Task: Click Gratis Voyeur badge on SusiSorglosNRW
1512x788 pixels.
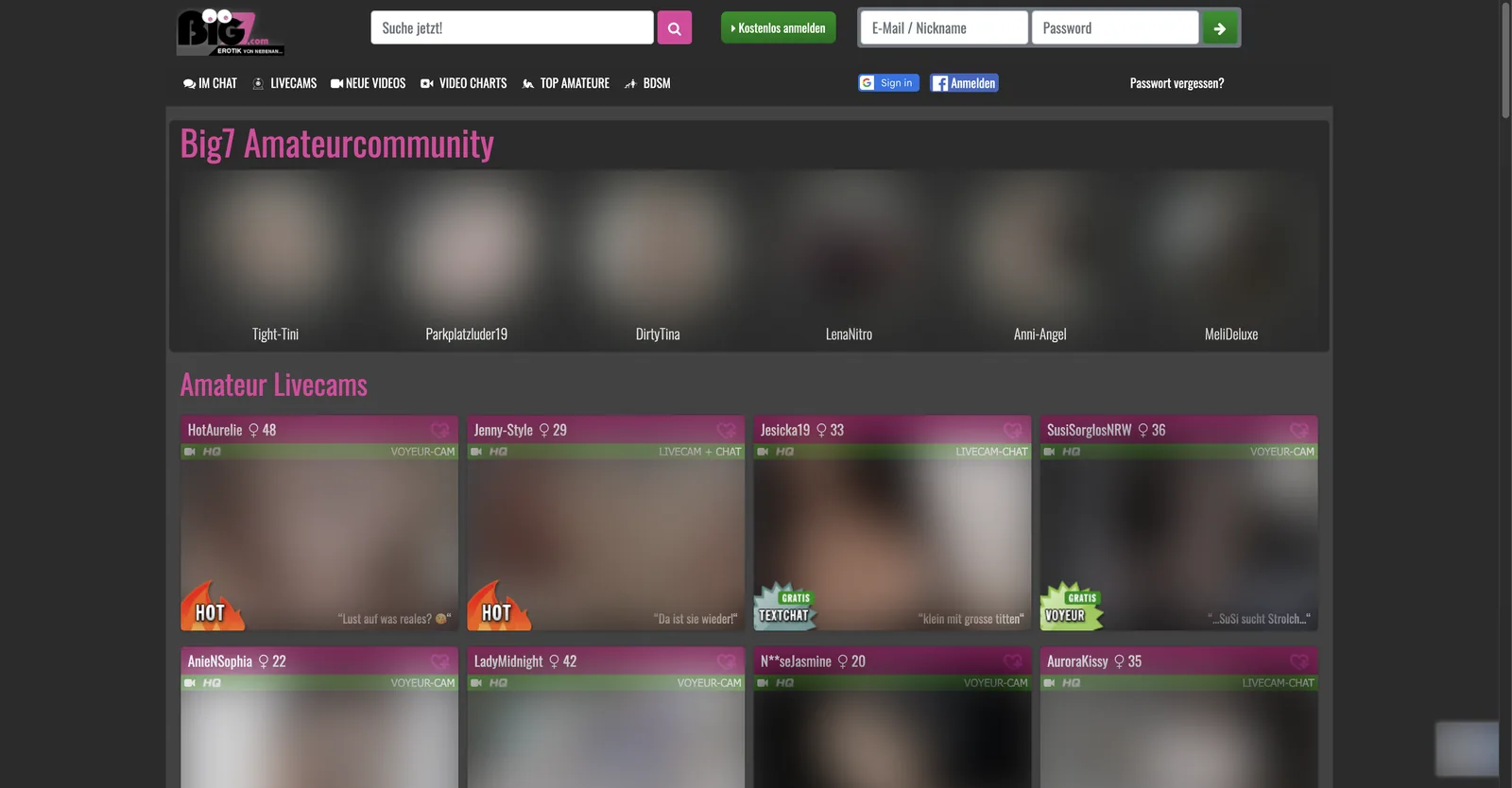Action: [1072, 607]
